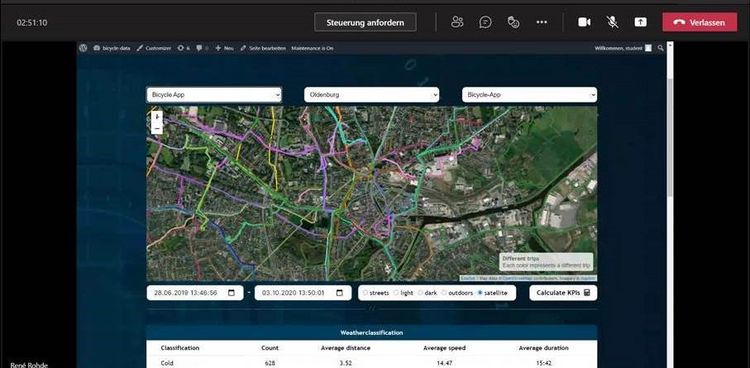Open Customizer in WordPress admin bar
Screen dimensions: 750x368
154,48
